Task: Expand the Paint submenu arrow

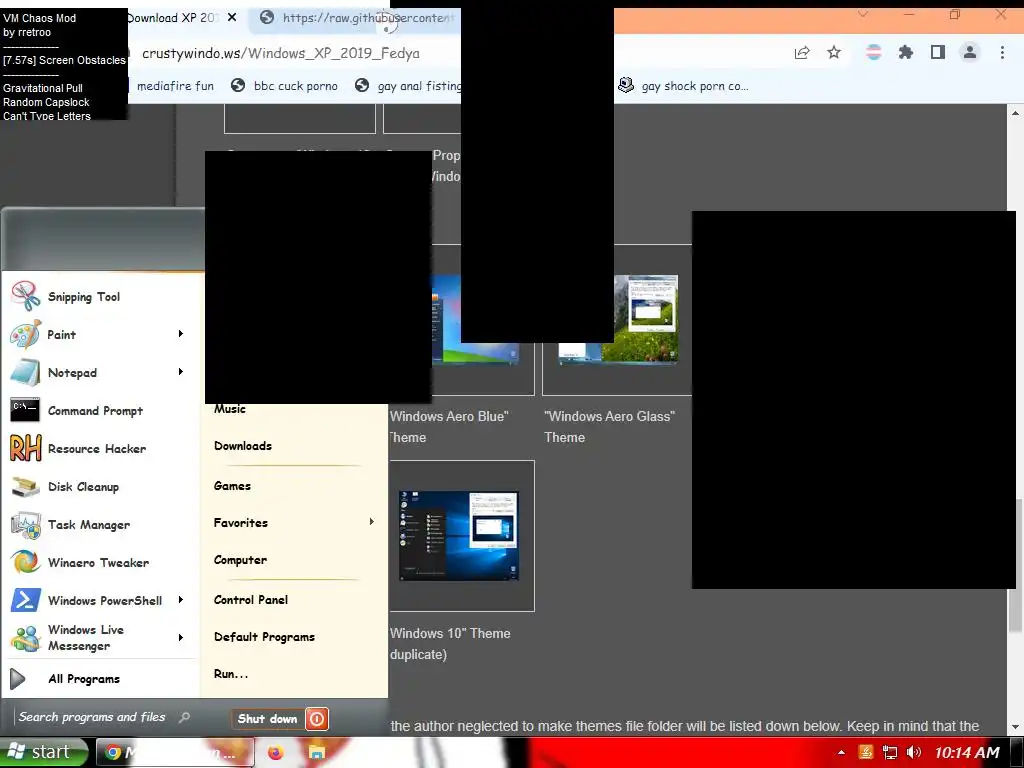Action: pyautogui.click(x=181, y=334)
